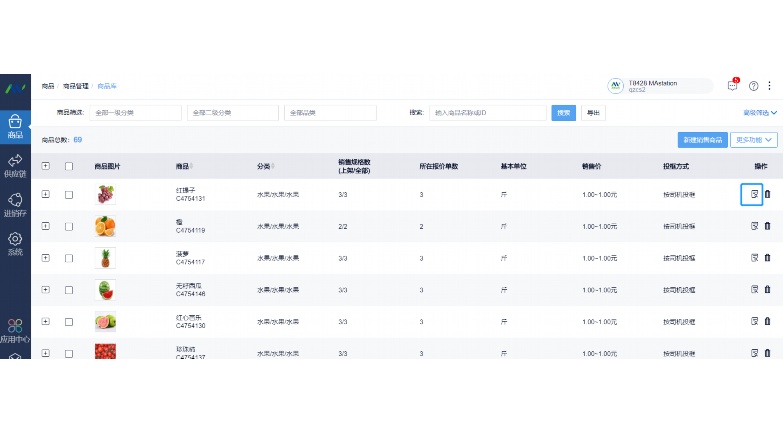
Task: Edit the product C4754137 in the last row
Action: 754,353
